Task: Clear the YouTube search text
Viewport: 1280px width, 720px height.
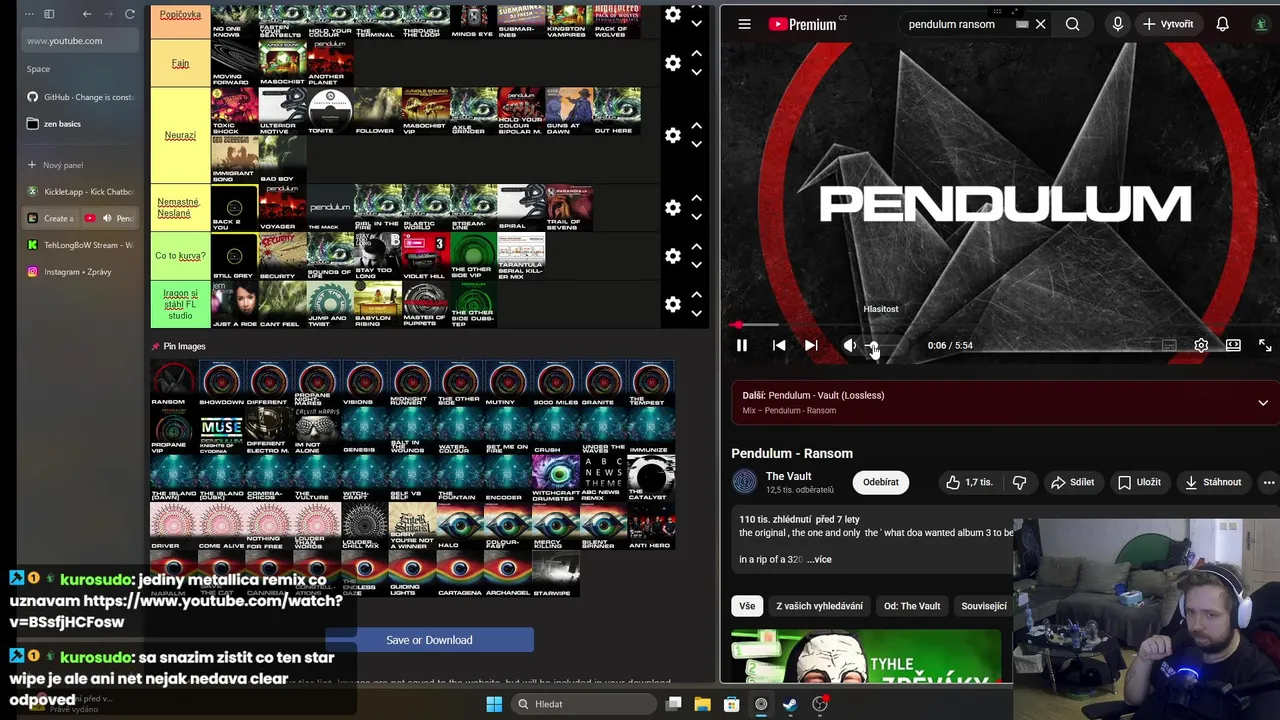Action: pyautogui.click(x=1041, y=24)
